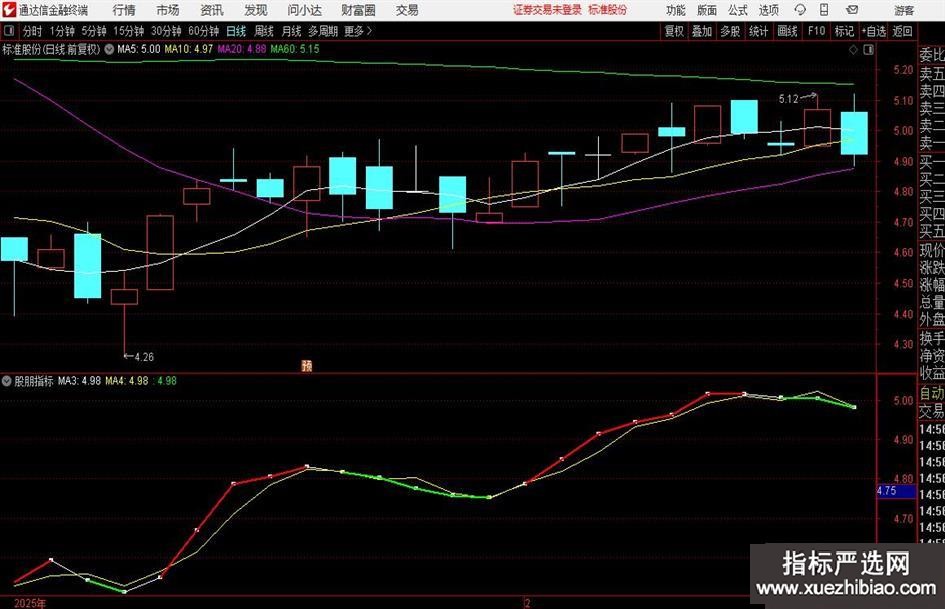This screenshot has height=609, width=945.
Task: Switch to the 1分钟 period tab
Action: (62, 31)
